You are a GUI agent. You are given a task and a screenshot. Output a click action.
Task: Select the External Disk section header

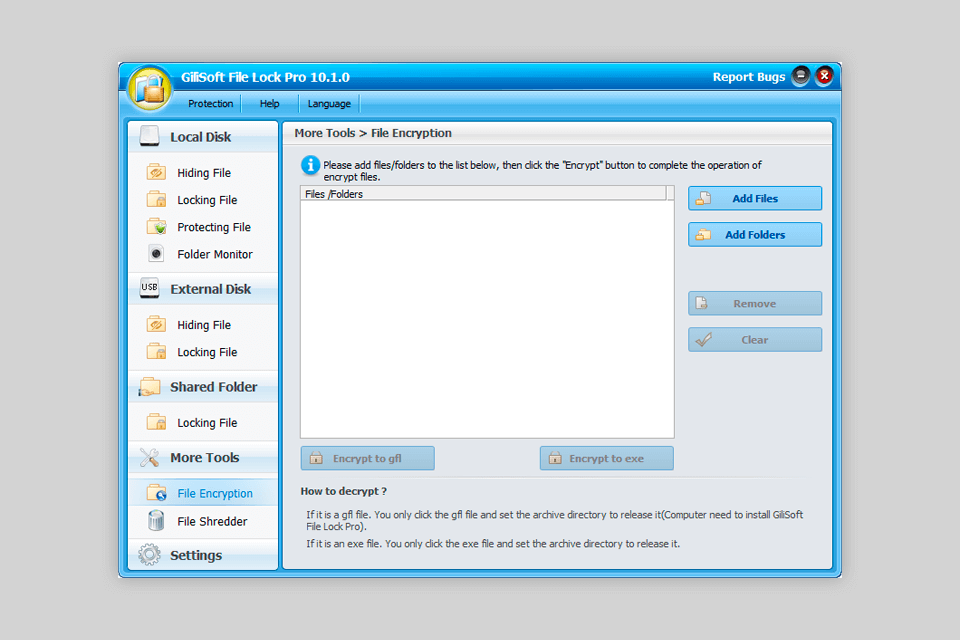click(x=203, y=288)
